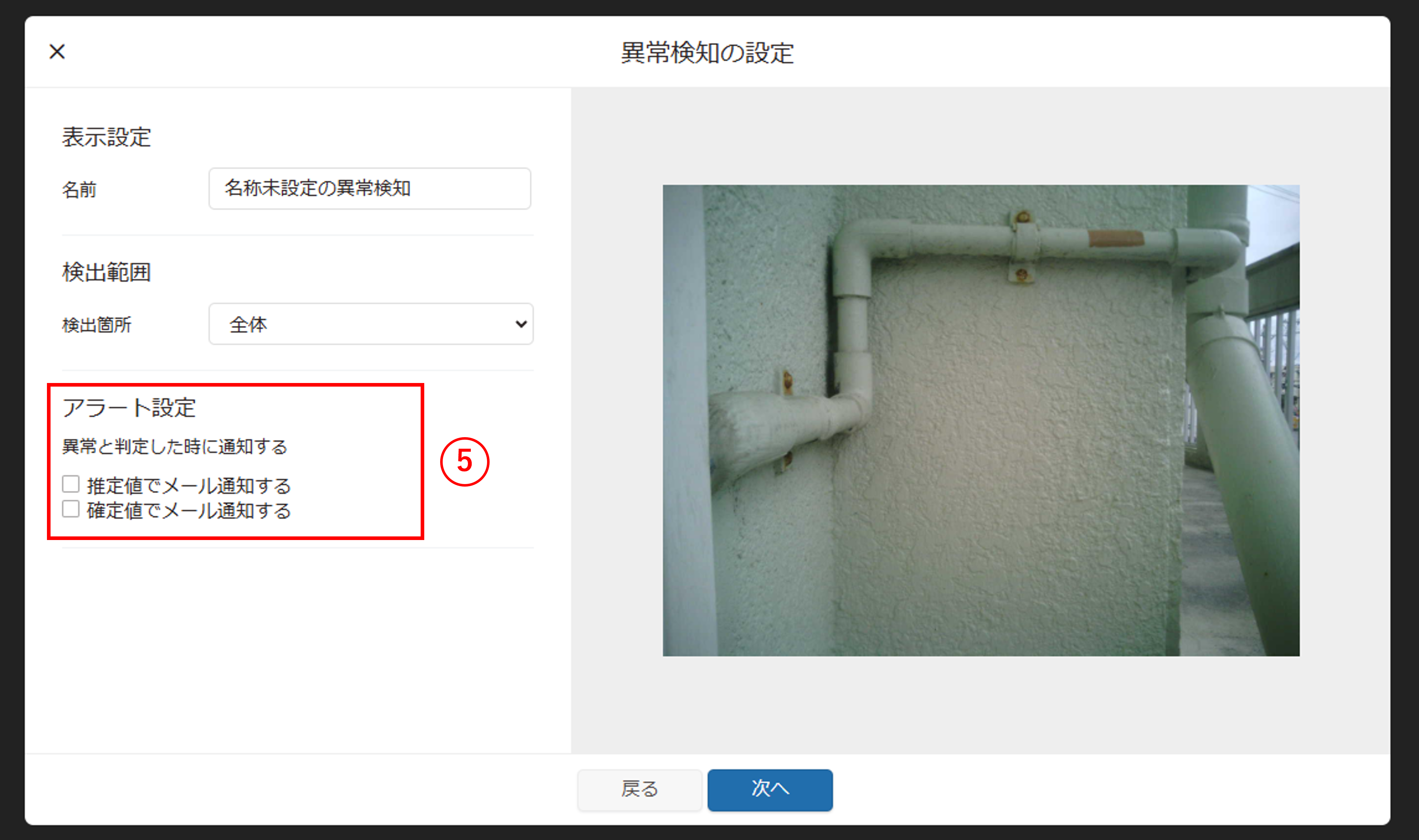The width and height of the screenshot is (1419, 840).
Task: Enable the 推定値でメール通知する checkbox
Action: [x=71, y=484]
